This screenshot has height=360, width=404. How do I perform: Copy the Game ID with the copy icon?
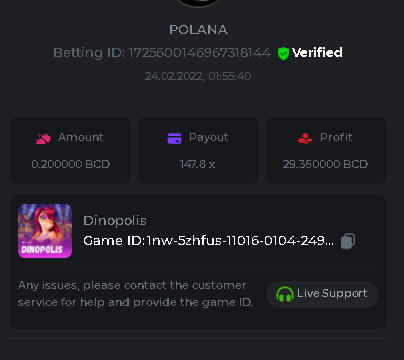(x=348, y=241)
